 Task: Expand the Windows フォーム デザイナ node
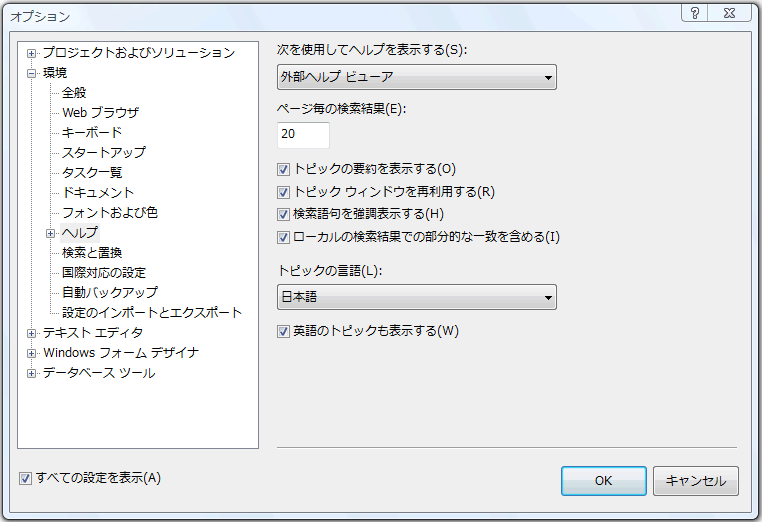(32, 353)
